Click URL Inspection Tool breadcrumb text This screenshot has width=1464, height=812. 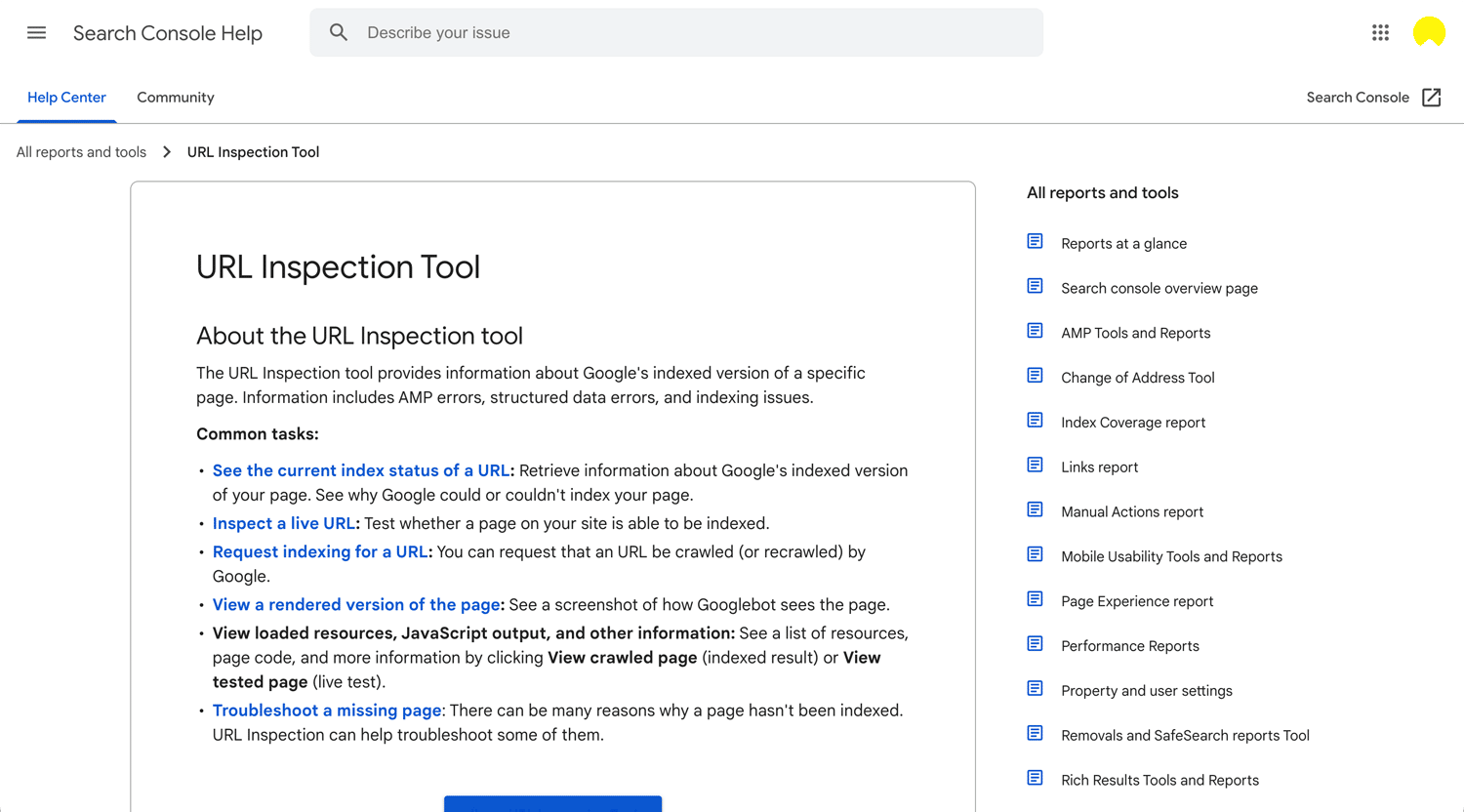[x=253, y=152]
